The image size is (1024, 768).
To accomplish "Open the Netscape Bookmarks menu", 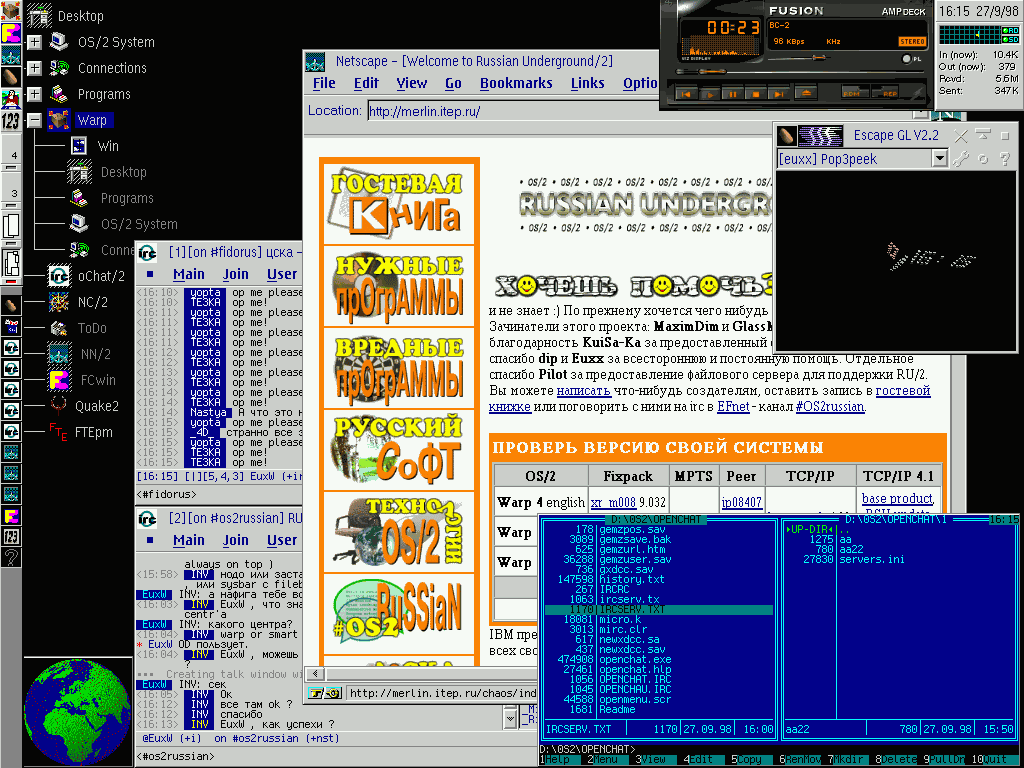I will (x=516, y=84).
